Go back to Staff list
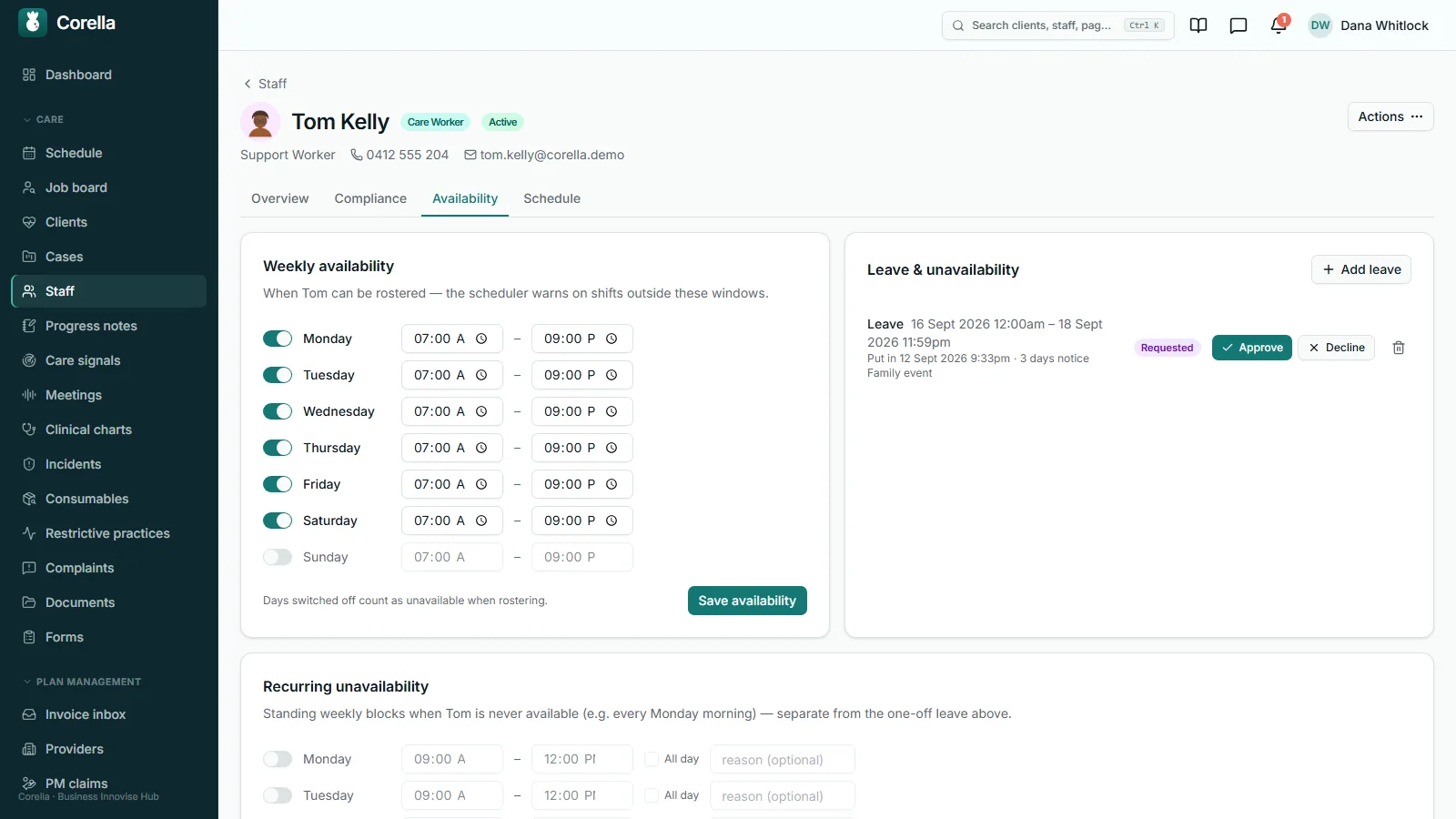Screen dimensions: 1456x819 (265, 84)
